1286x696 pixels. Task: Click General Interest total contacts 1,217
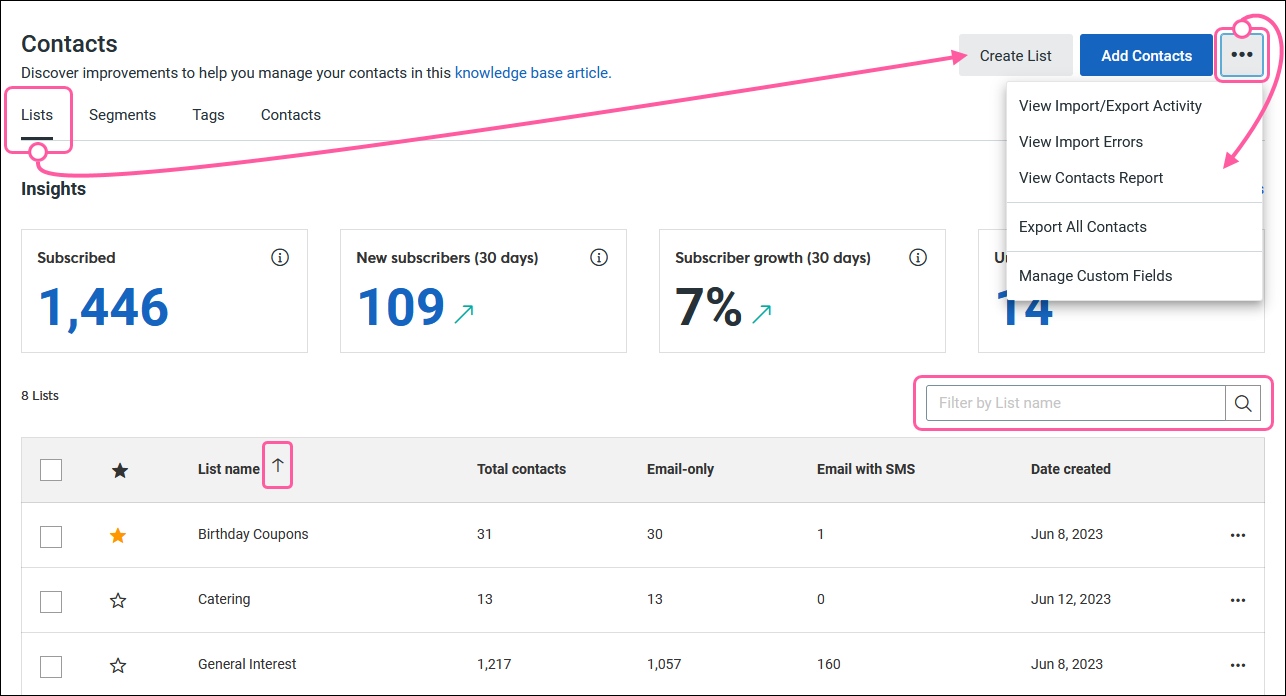tap(494, 664)
